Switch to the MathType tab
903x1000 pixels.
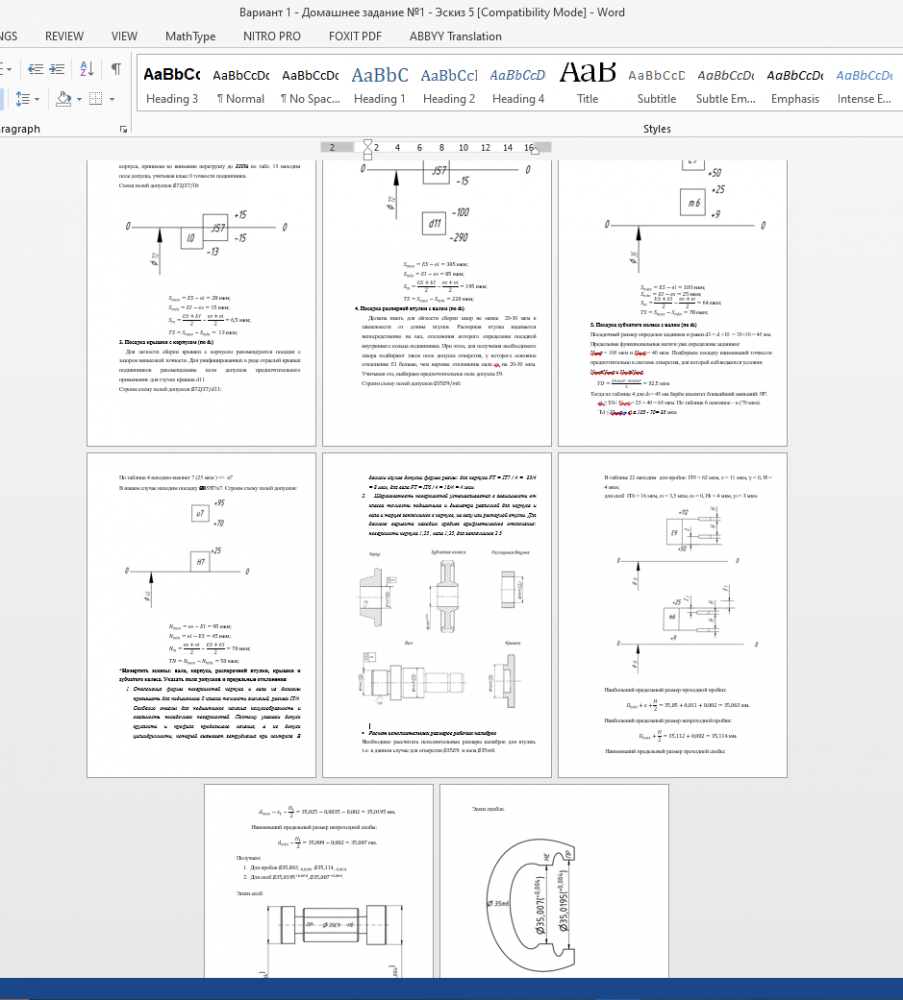(190, 36)
